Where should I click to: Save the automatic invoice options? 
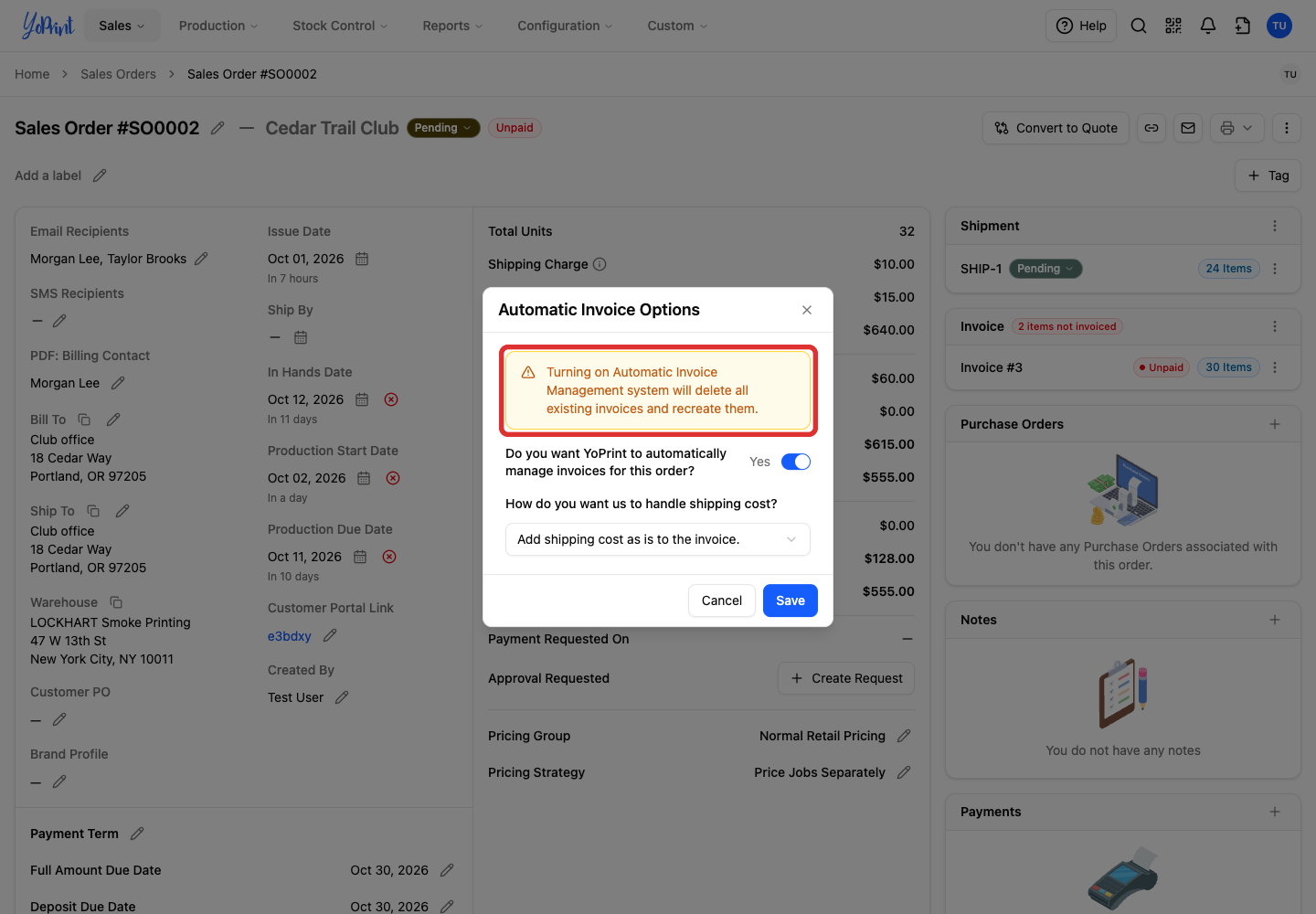pyautogui.click(x=791, y=600)
